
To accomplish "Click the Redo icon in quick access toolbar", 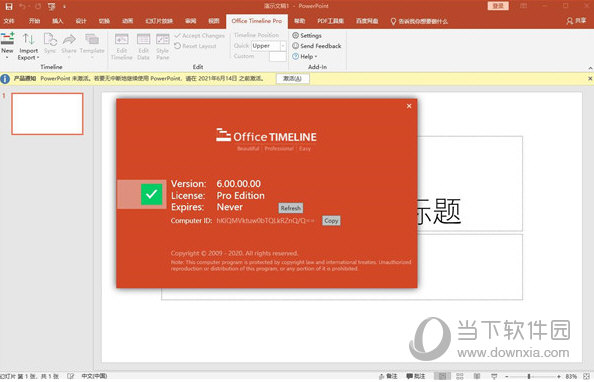I will 38,6.
